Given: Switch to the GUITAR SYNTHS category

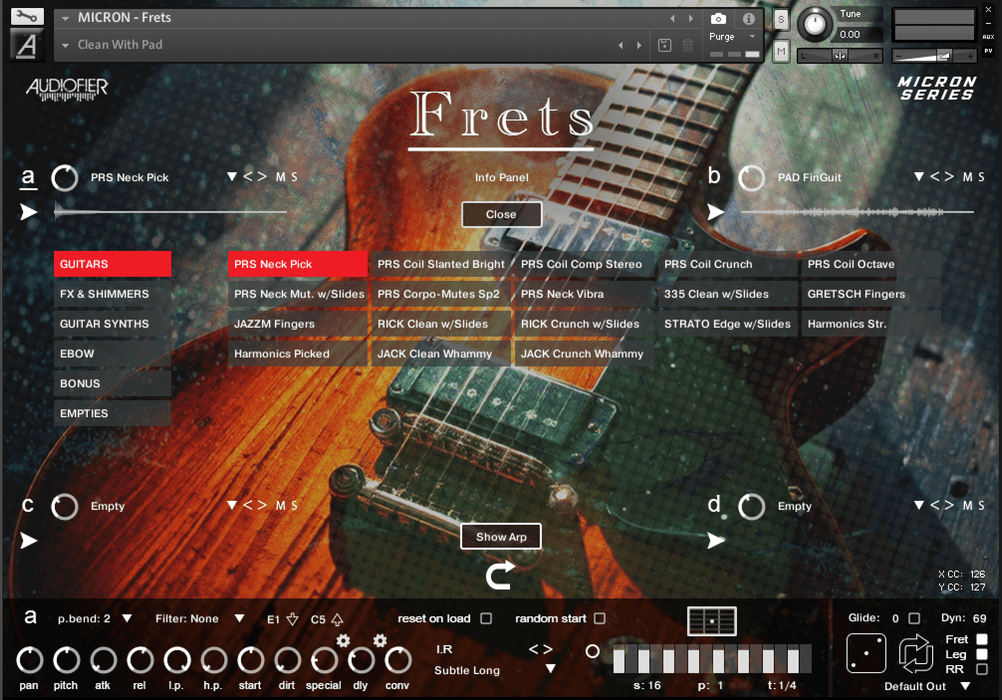Looking at the screenshot, I should pyautogui.click(x=112, y=323).
